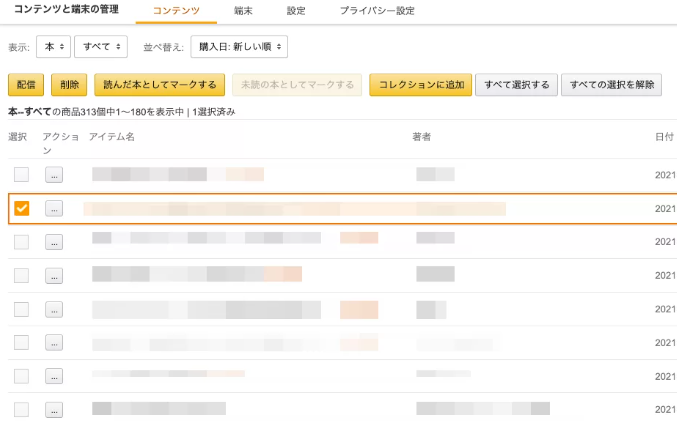Switch to the 端末 tab
Image resolution: width=677 pixels, height=421 pixels.
pyautogui.click(x=243, y=10)
